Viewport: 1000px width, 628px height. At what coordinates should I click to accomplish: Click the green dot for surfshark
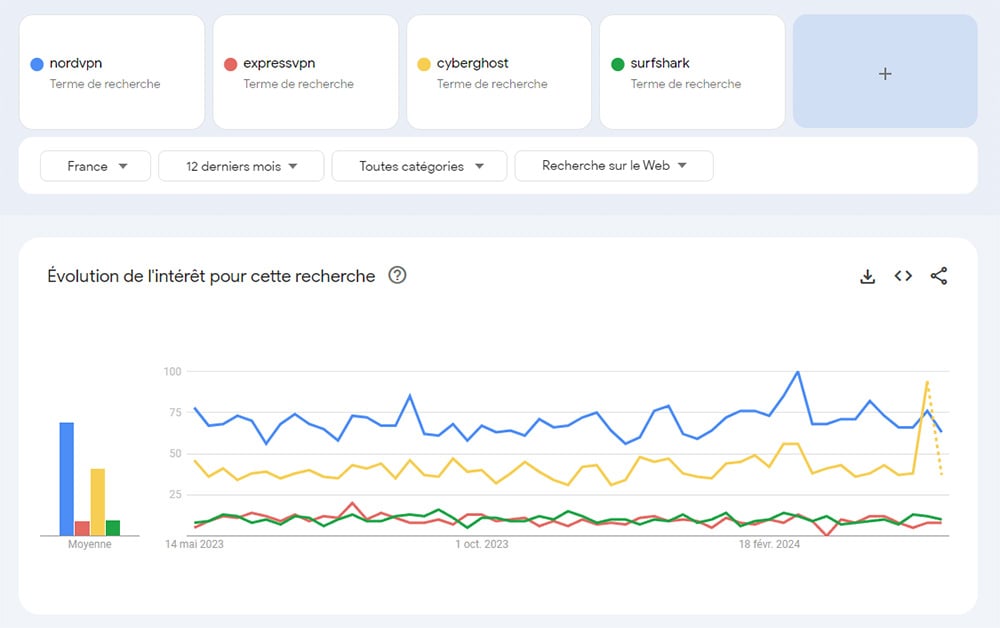(618, 63)
